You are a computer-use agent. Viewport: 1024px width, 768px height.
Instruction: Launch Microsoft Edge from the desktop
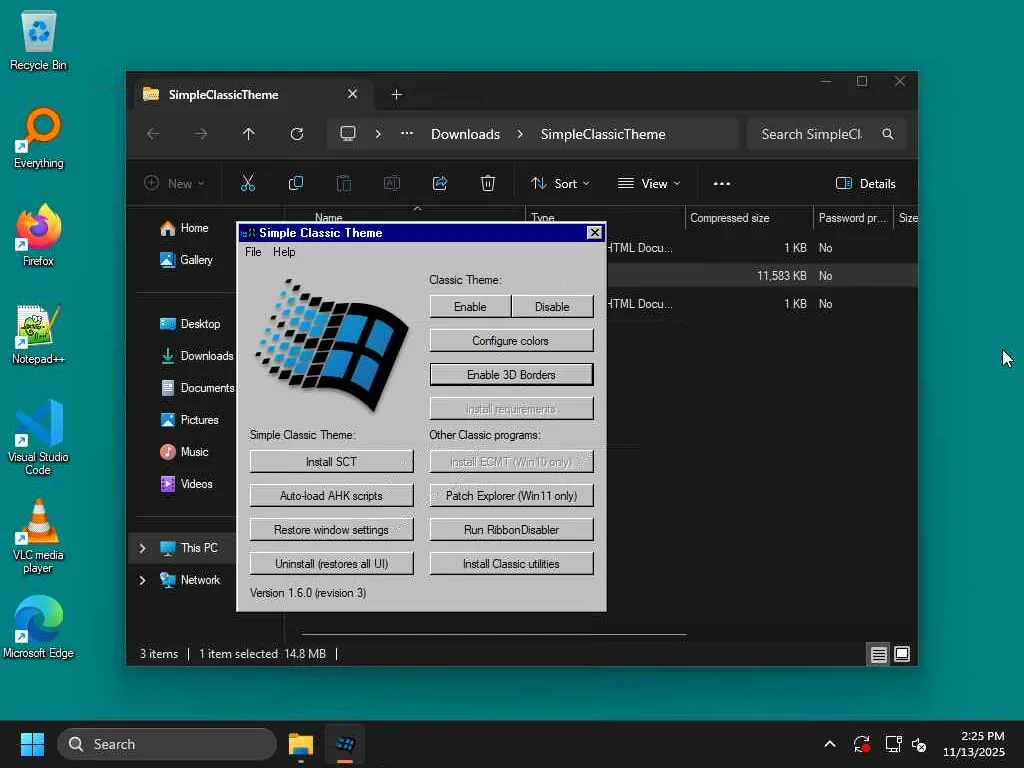click(x=39, y=628)
